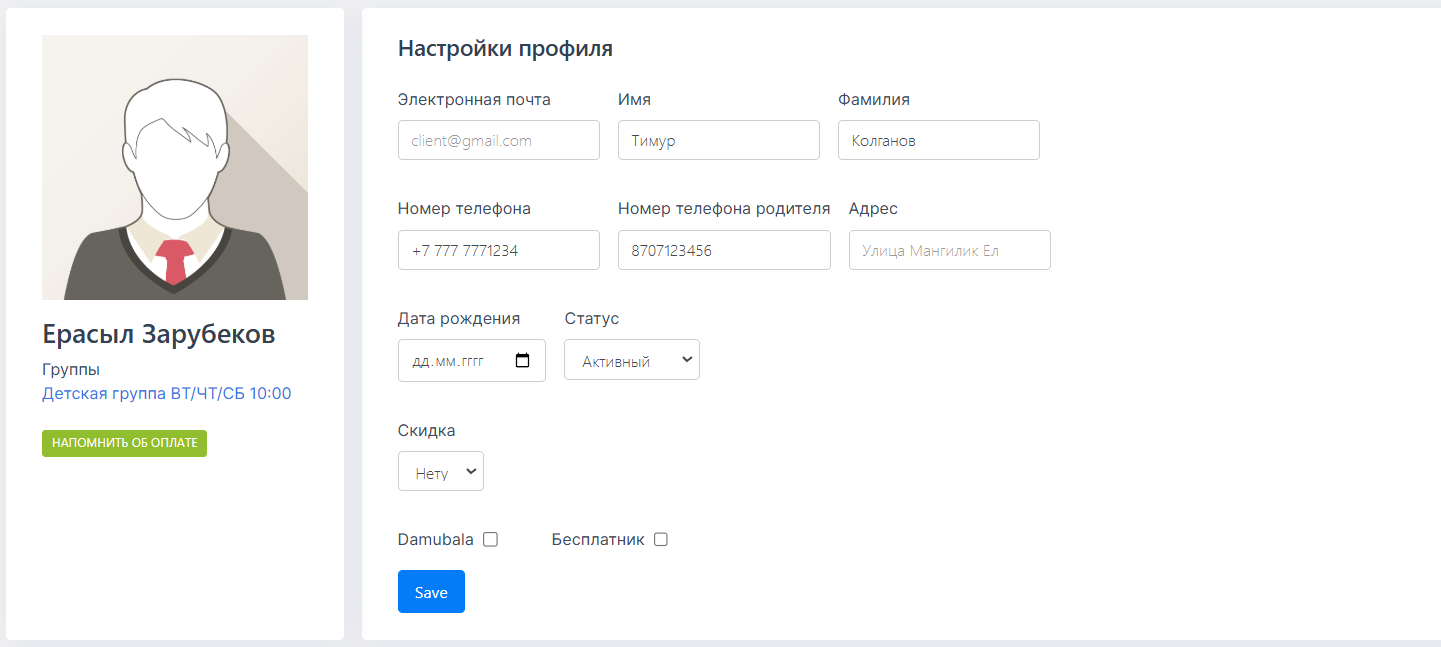The image size is (1441, 647).
Task: Tick the Бесплатник checkbox
Action: click(x=660, y=540)
